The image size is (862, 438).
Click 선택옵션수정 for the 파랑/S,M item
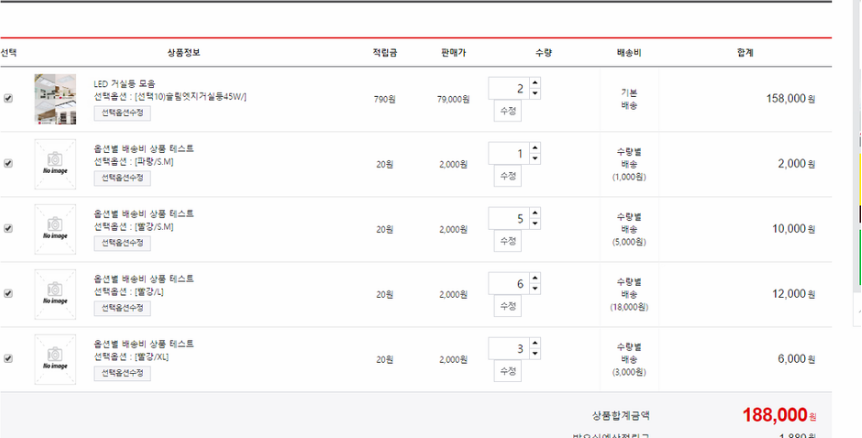point(122,178)
